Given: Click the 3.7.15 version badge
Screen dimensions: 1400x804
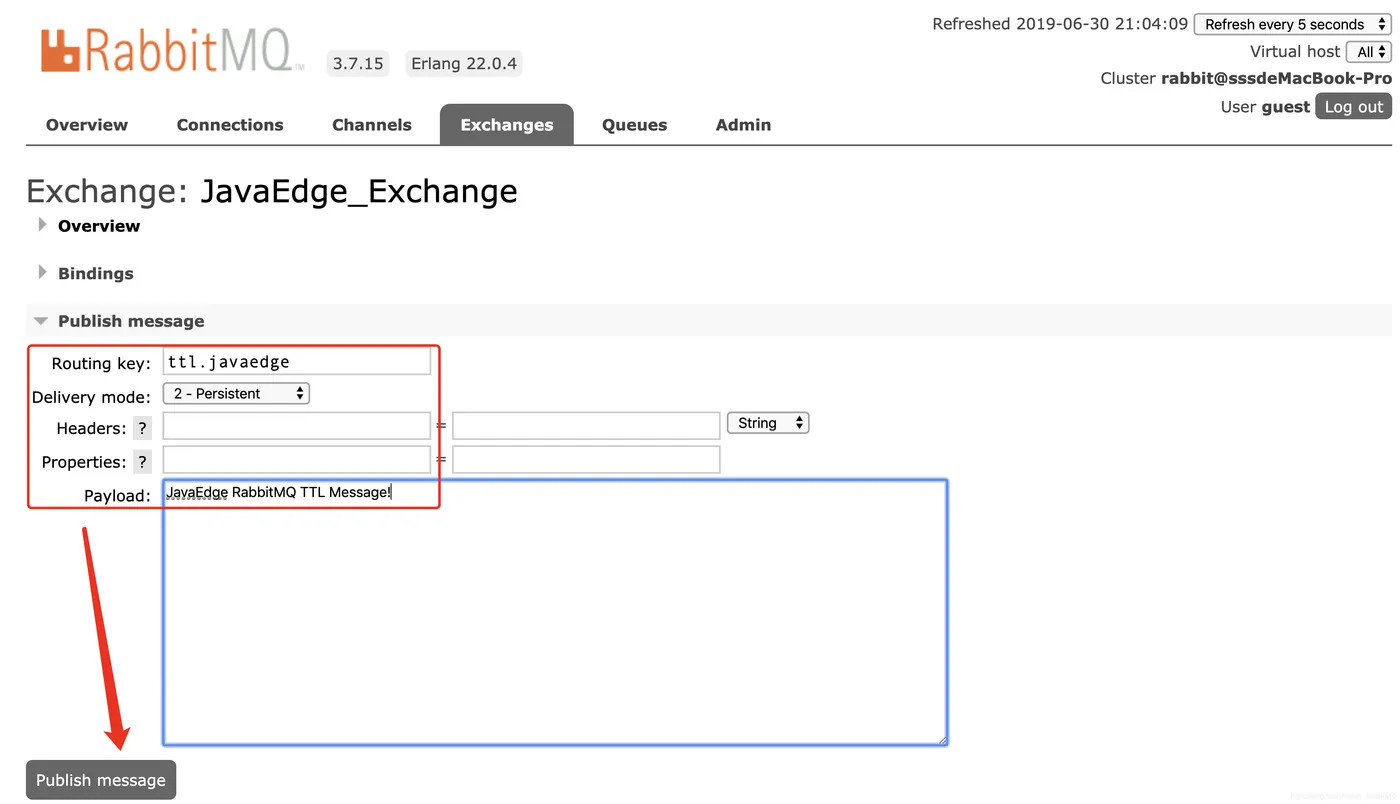Looking at the screenshot, I should [x=358, y=63].
